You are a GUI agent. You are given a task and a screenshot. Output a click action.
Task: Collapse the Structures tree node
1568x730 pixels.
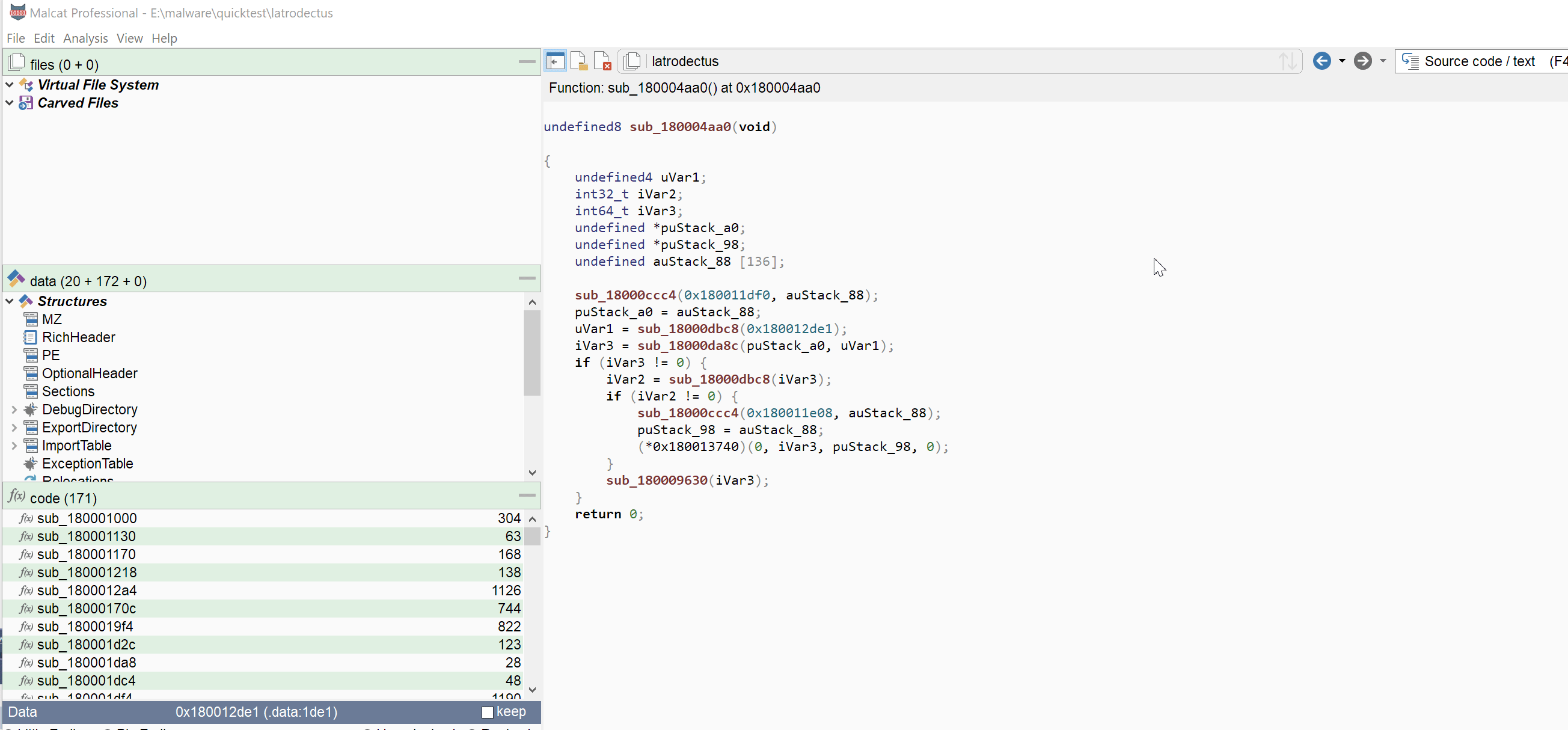tap(10, 301)
